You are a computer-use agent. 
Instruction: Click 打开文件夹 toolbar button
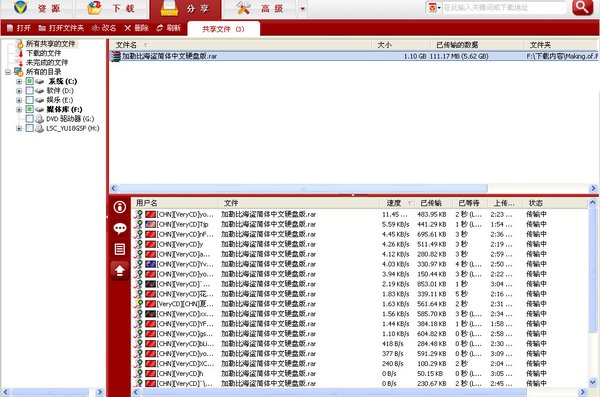pos(61,28)
